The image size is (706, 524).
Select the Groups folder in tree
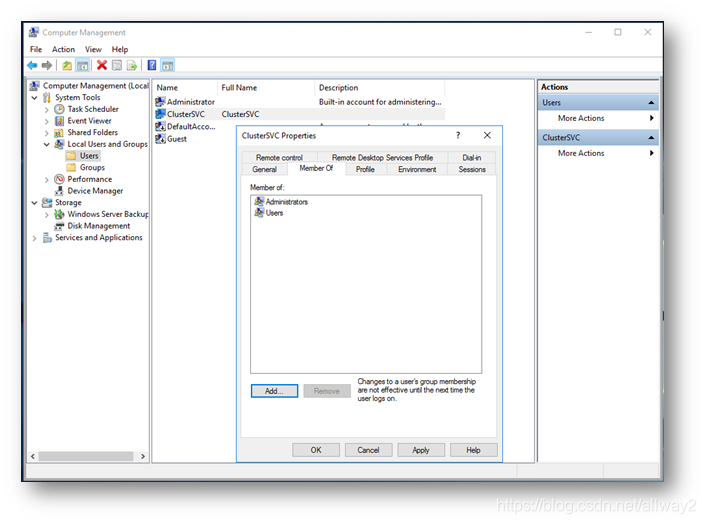pos(86,167)
